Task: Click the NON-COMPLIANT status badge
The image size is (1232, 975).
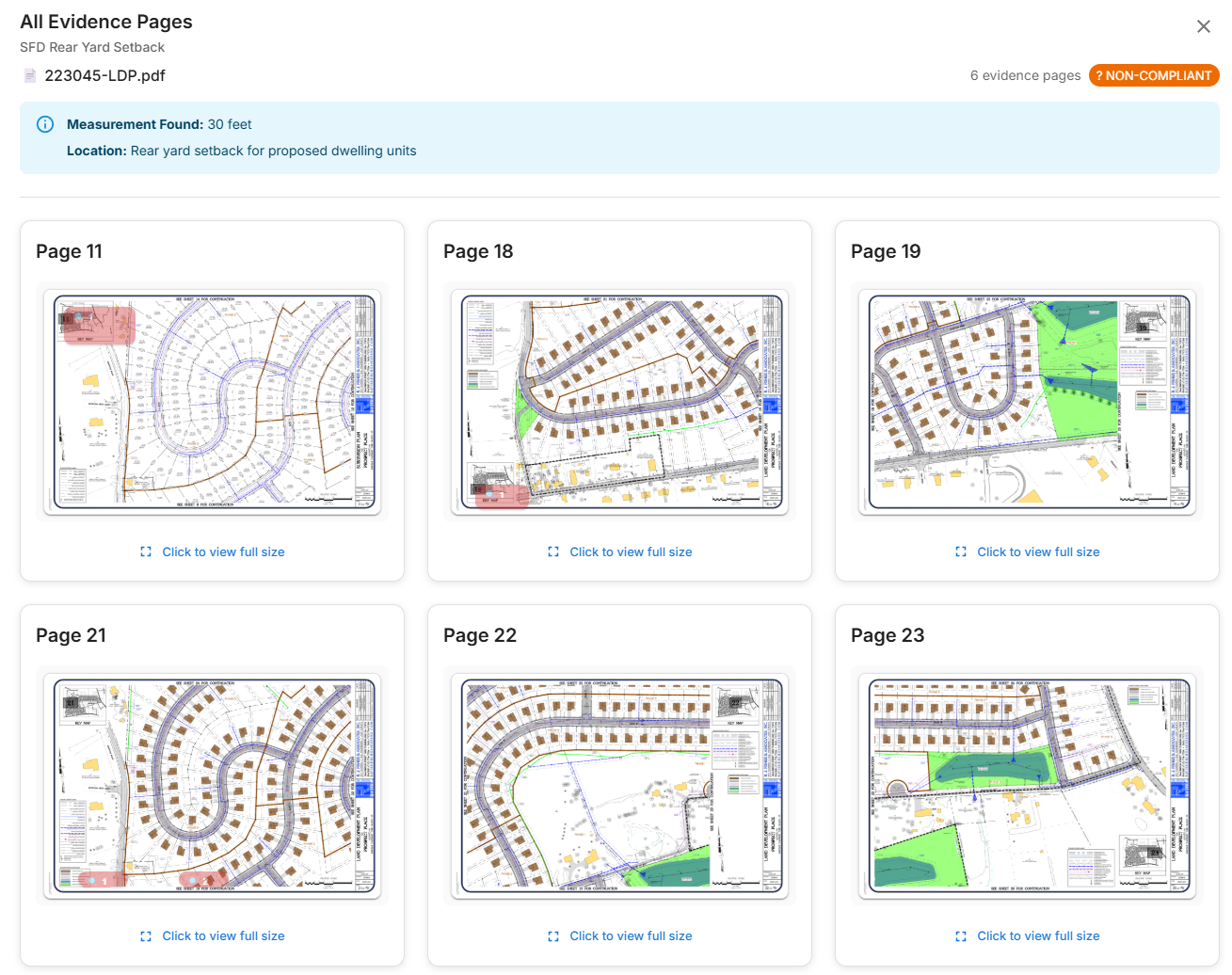Action: (x=1153, y=75)
